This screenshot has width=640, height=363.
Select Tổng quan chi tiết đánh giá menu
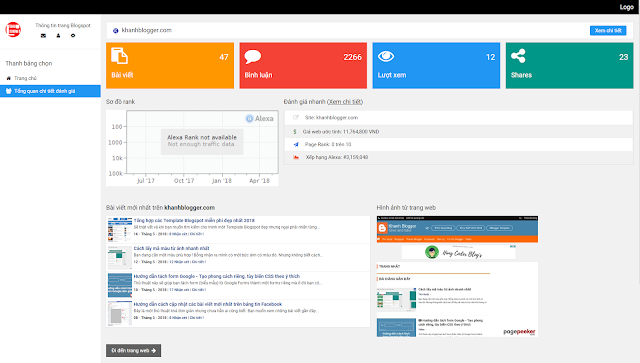(50, 91)
